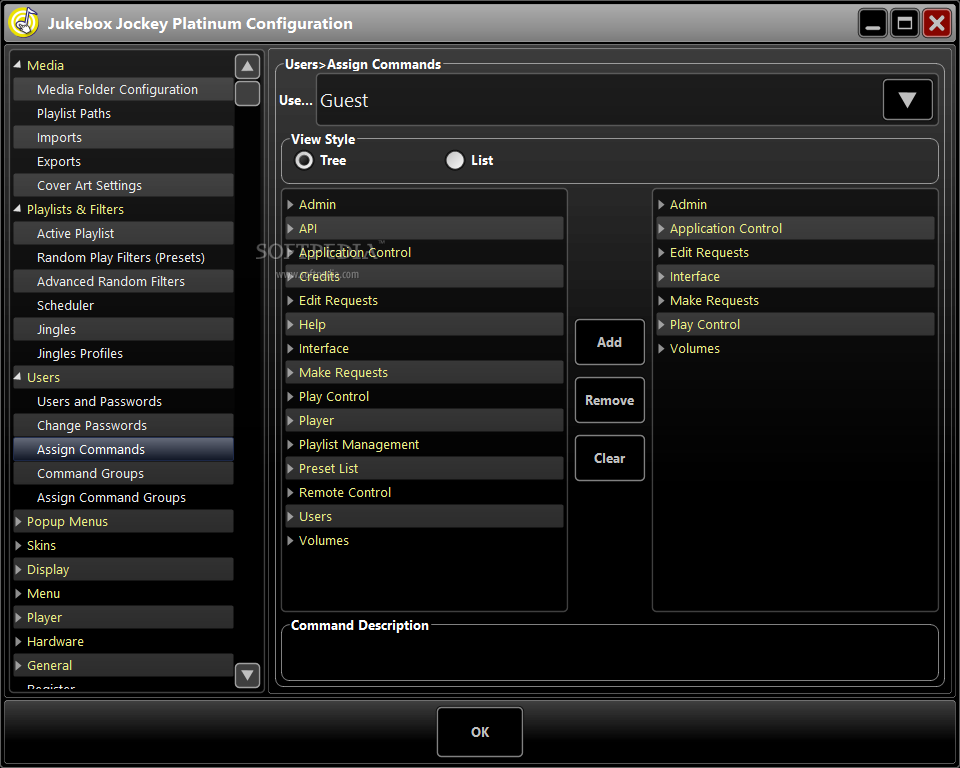
Task: Collapse the Playlists & Filters section
Action: pyautogui.click(x=17, y=209)
